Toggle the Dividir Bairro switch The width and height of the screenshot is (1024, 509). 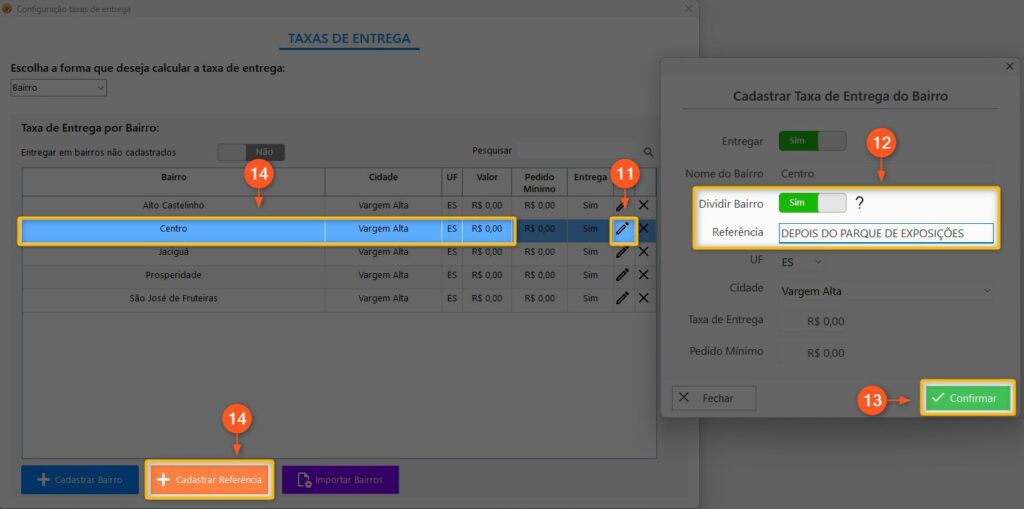(x=812, y=203)
